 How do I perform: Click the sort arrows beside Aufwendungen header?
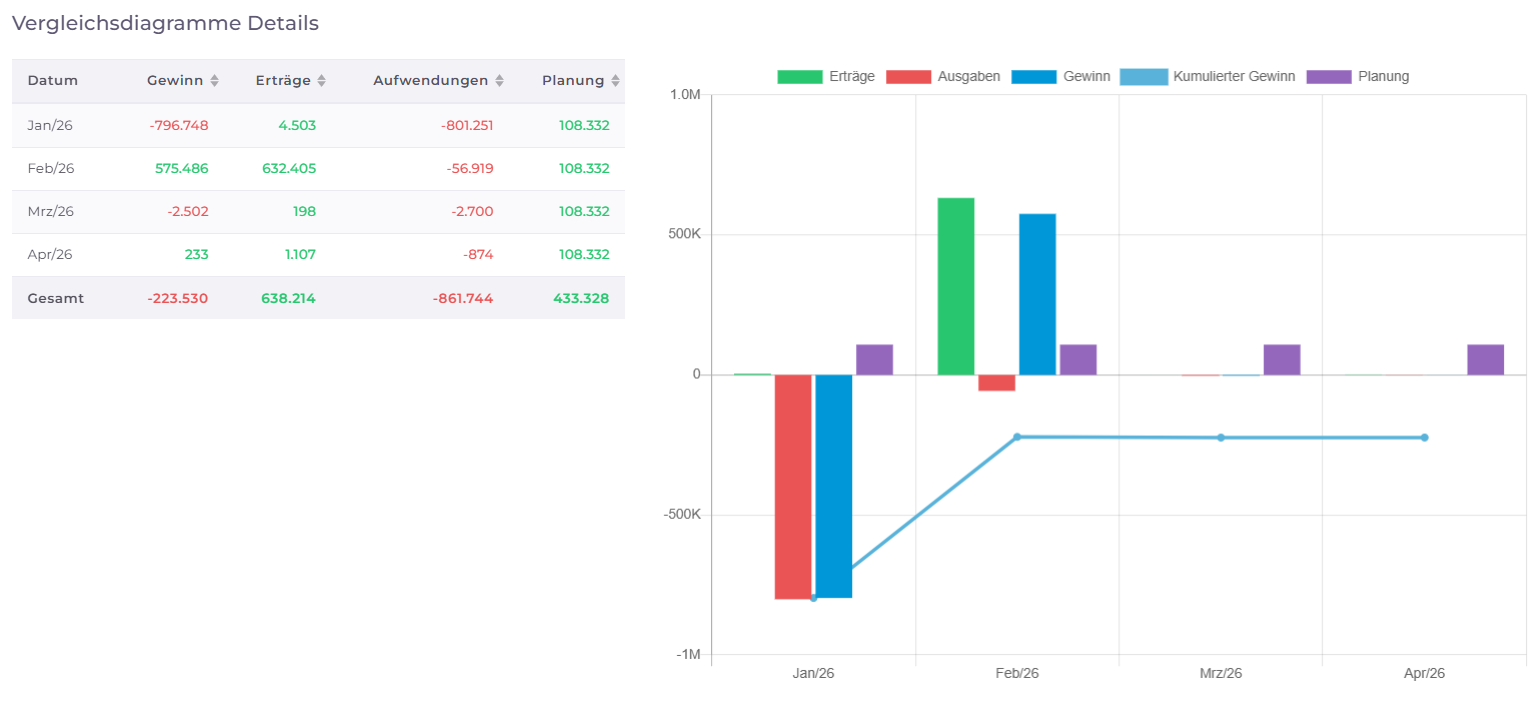pyautogui.click(x=499, y=81)
